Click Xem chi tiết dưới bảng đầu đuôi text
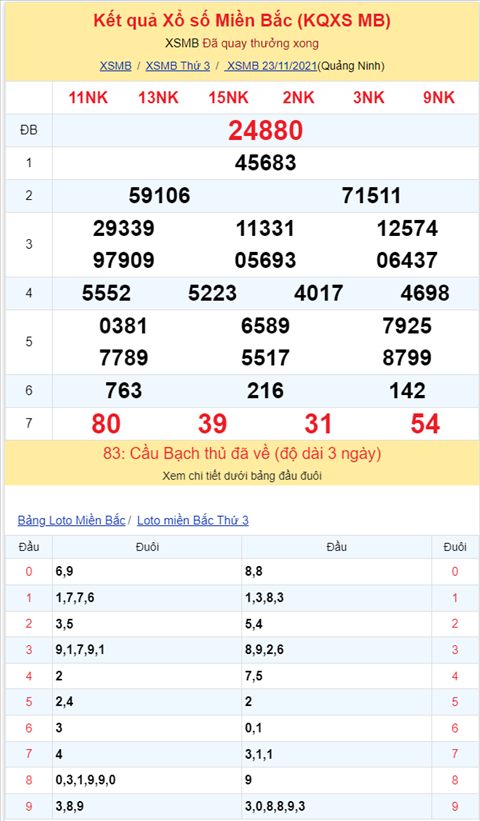 tap(242, 476)
